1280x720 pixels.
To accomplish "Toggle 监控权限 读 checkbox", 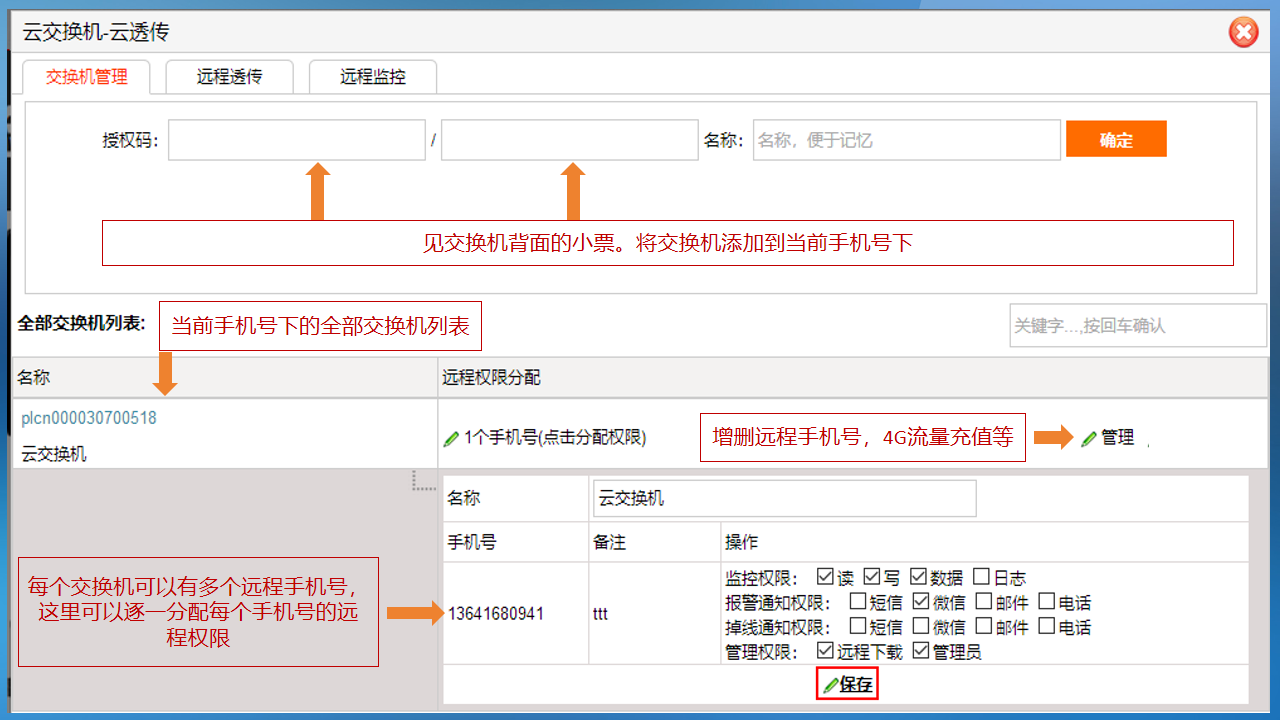I will tap(825, 577).
